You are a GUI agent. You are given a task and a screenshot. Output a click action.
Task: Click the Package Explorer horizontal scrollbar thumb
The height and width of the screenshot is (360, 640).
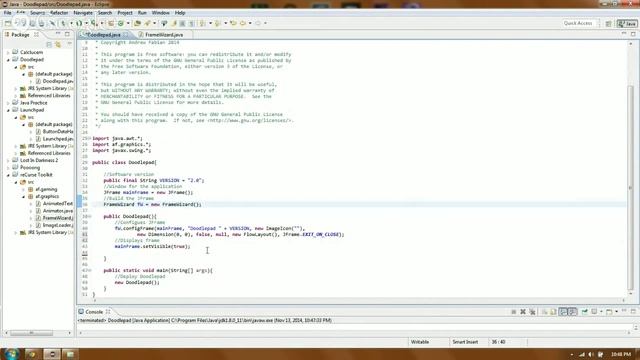pyautogui.click(x=31, y=333)
